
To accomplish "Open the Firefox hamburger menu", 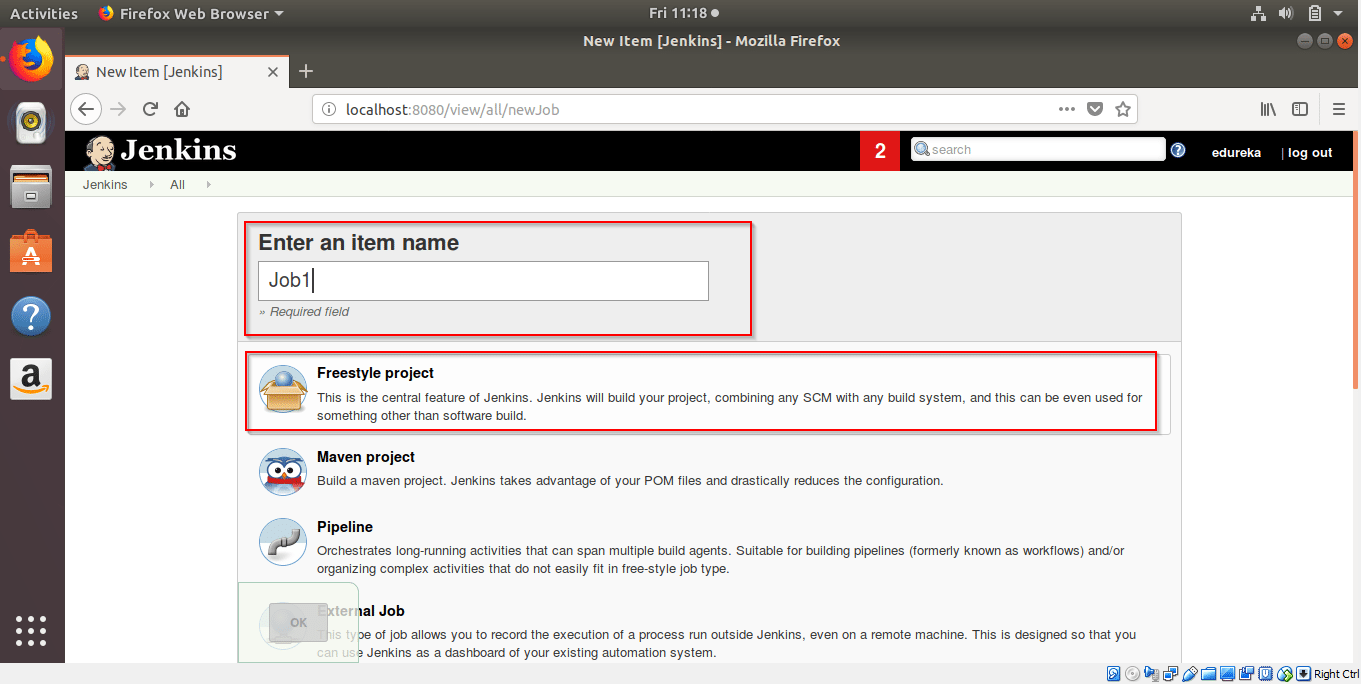I will click(1338, 109).
